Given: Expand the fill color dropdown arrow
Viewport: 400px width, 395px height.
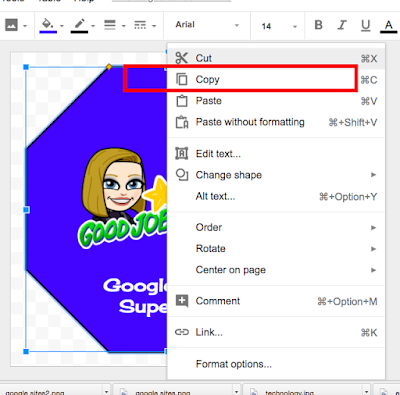Looking at the screenshot, I should click(x=62, y=26).
